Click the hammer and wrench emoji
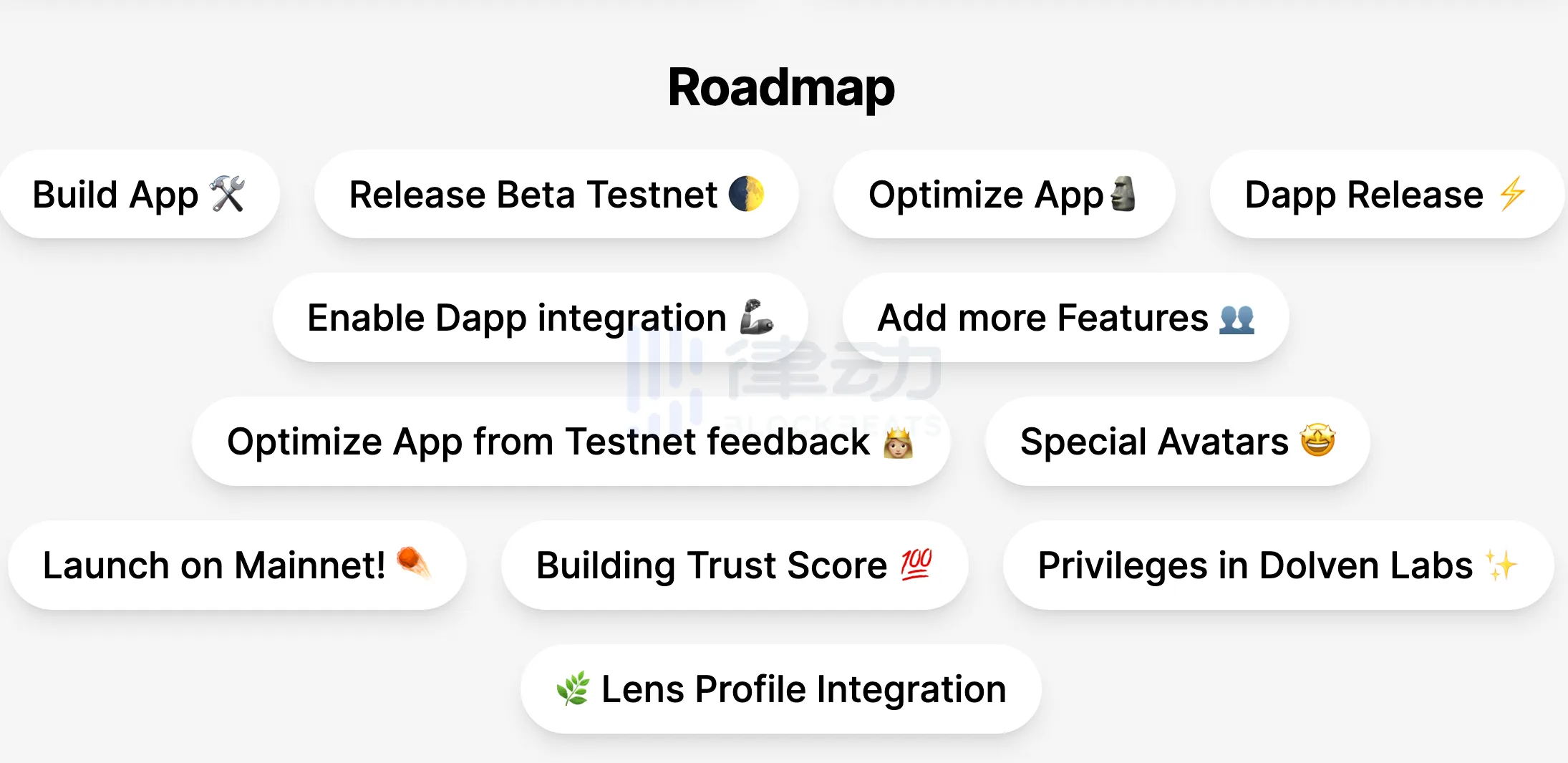This screenshot has height=763, width=1568. click(x=228, y=194)
